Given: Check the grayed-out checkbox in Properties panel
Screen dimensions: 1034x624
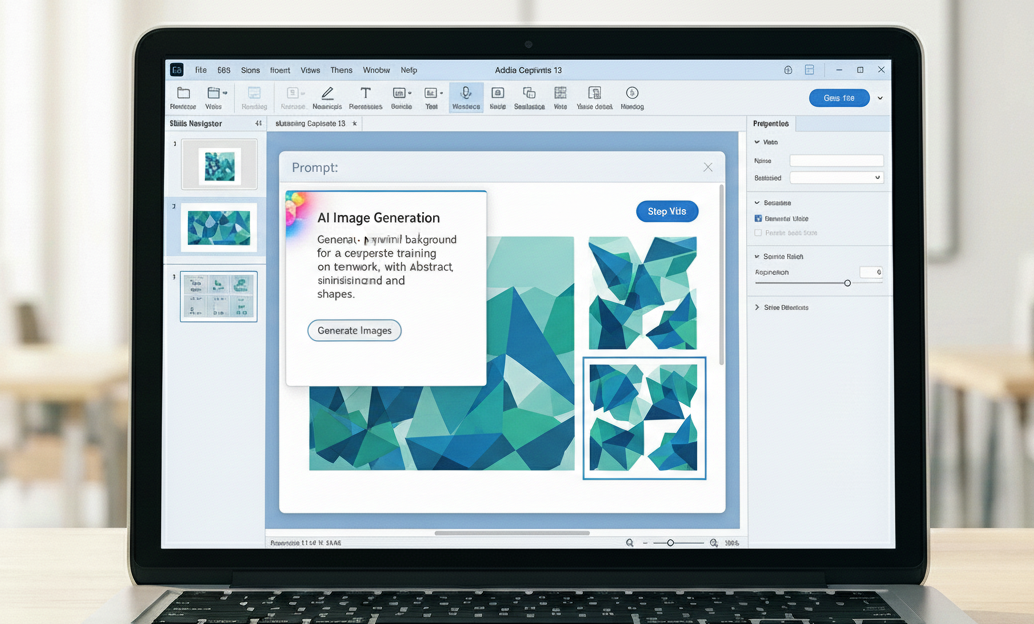Looking at the screenshot, I should click(x=758, y=232).
